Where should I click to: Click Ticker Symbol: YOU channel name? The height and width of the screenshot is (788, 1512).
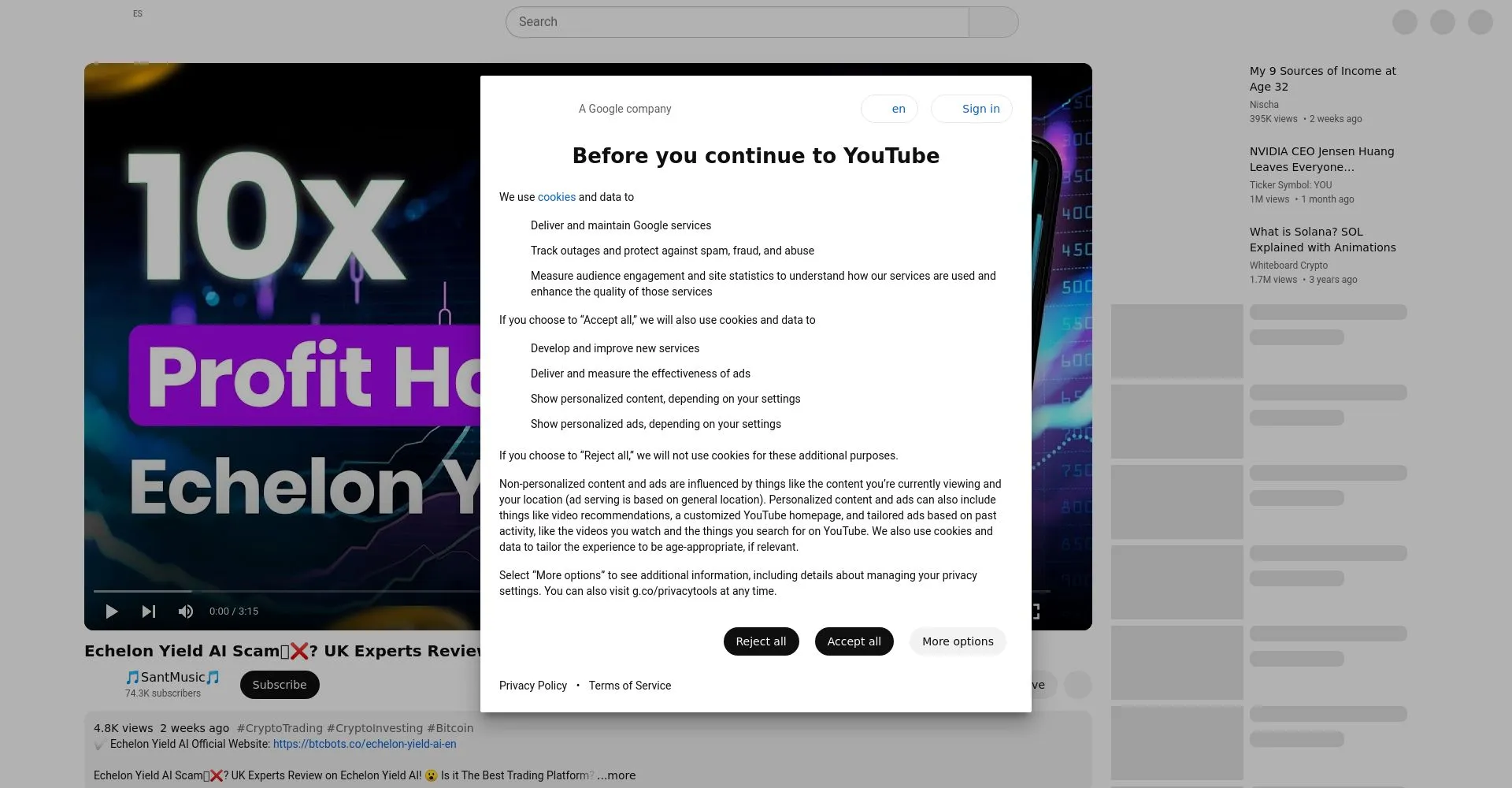(1291, 185)
